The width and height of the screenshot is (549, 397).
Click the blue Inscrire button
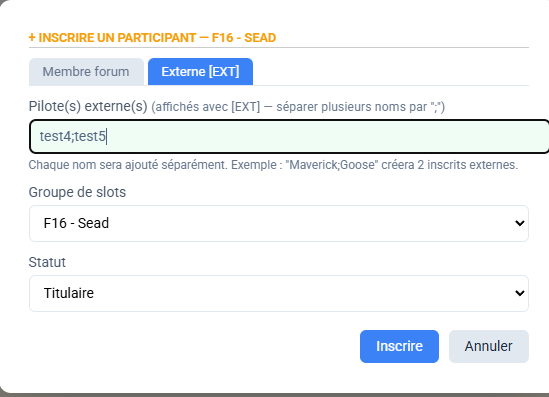click(399, 346)
